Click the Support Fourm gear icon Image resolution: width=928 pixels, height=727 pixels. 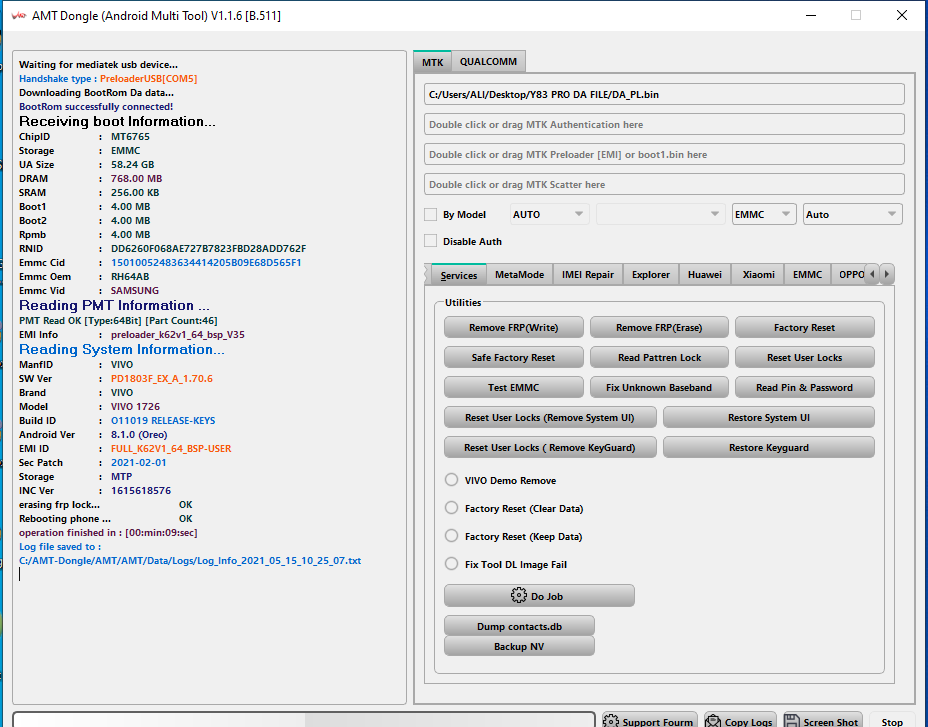coord(610,721)
